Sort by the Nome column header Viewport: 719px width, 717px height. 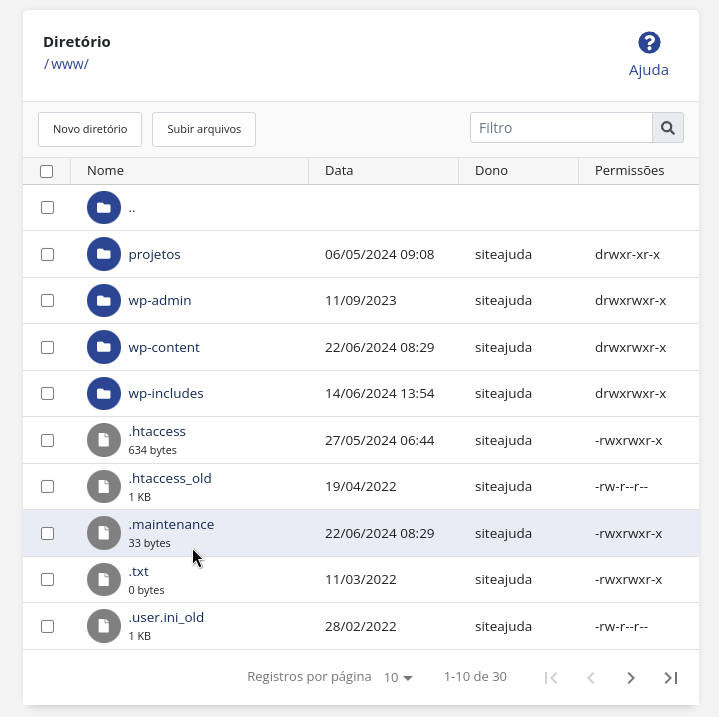tap(105, 171)
